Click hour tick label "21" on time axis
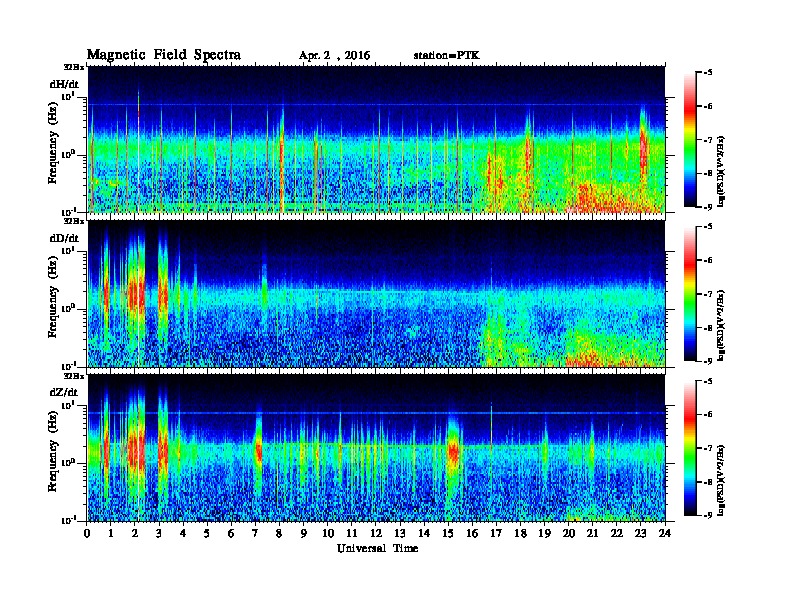Screen dimensions: 792x612 [x=592, y=533]
